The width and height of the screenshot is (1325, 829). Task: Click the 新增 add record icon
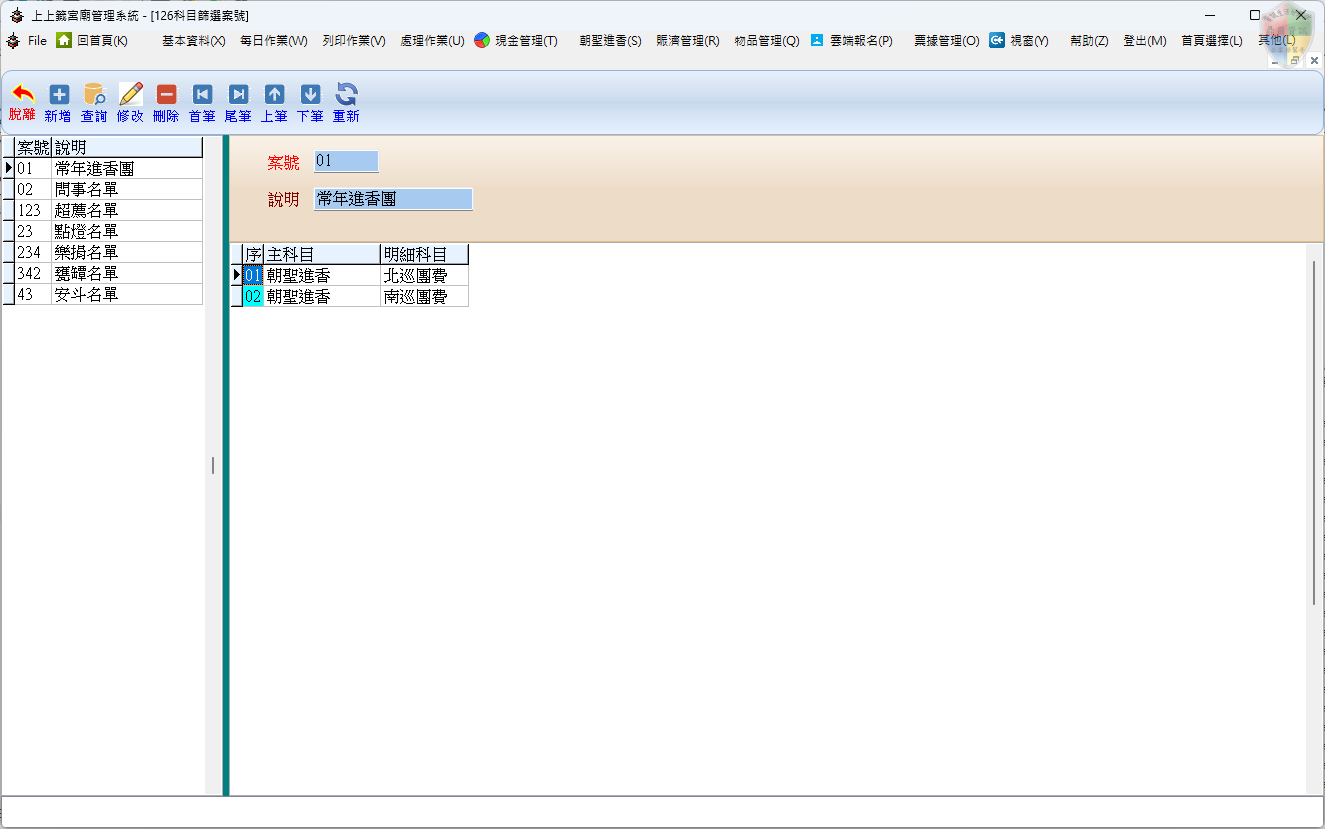pyautogui.click(x=59, y=95)
